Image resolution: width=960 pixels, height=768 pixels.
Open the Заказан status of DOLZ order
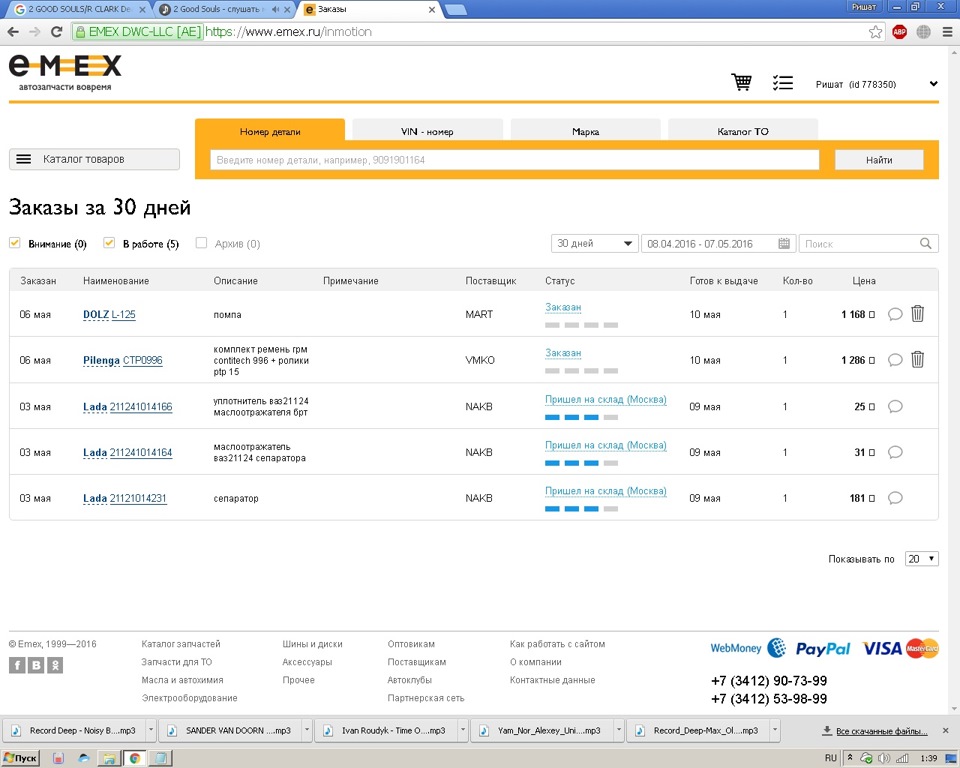563,307
